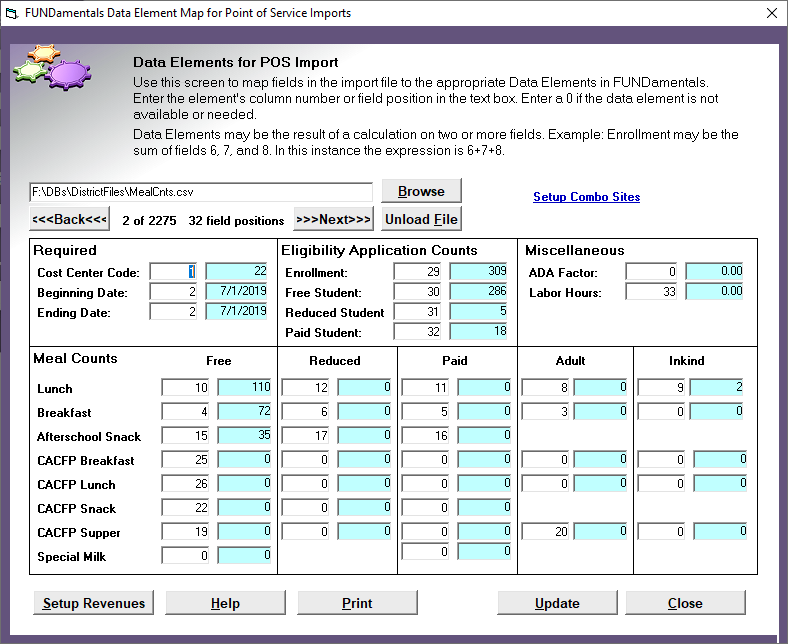Click the Update button
Image resolution: width=788 pixels, height=644 pixels.
coord(557,603)
